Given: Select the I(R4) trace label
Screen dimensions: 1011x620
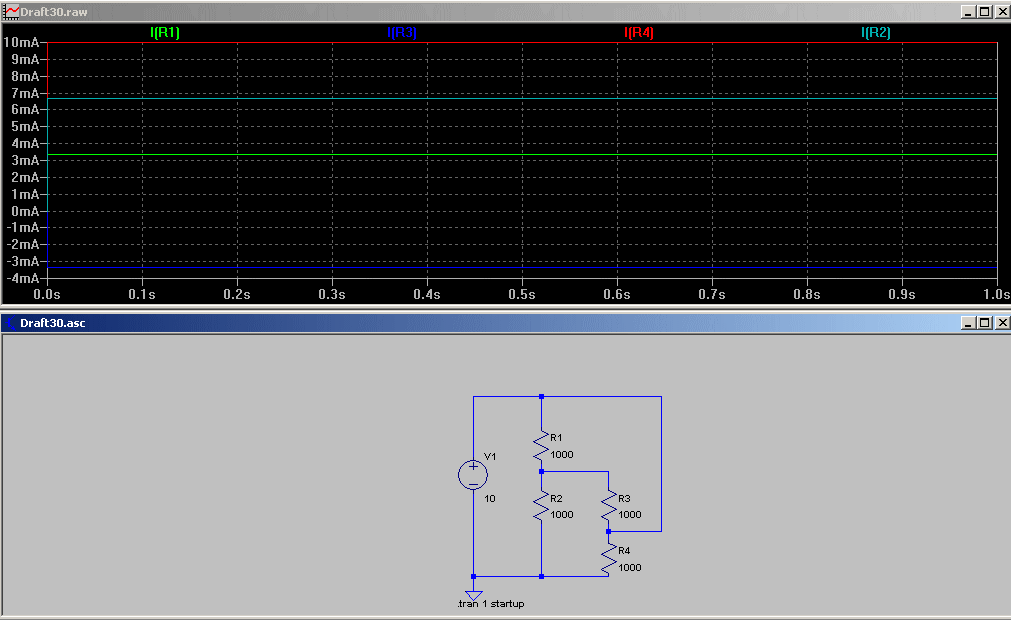Looking at the screenshot, I should 638,32.
